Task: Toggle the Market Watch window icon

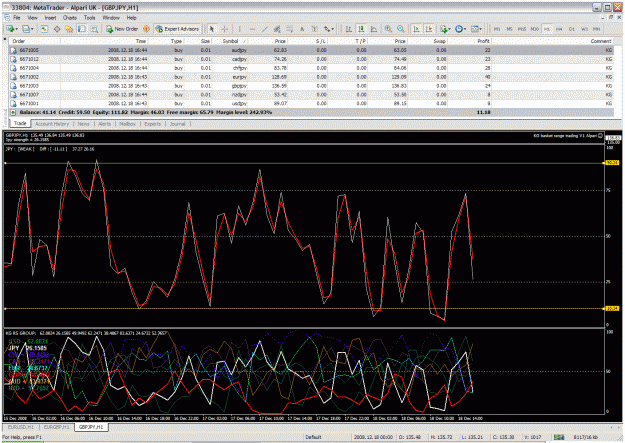Action: (x=44, y=29)
